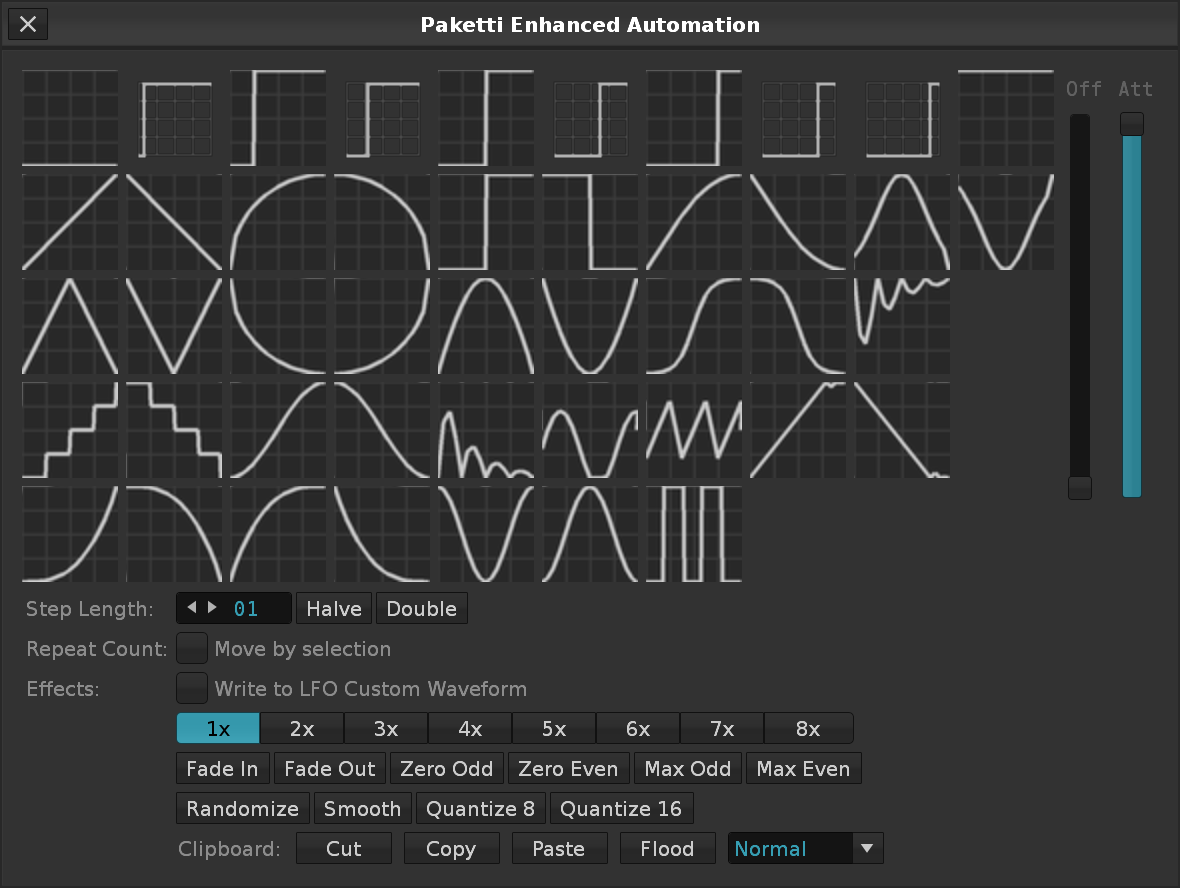Decrease step length with left arrow
Screen dimensions: 1180x888
(191, 607)
